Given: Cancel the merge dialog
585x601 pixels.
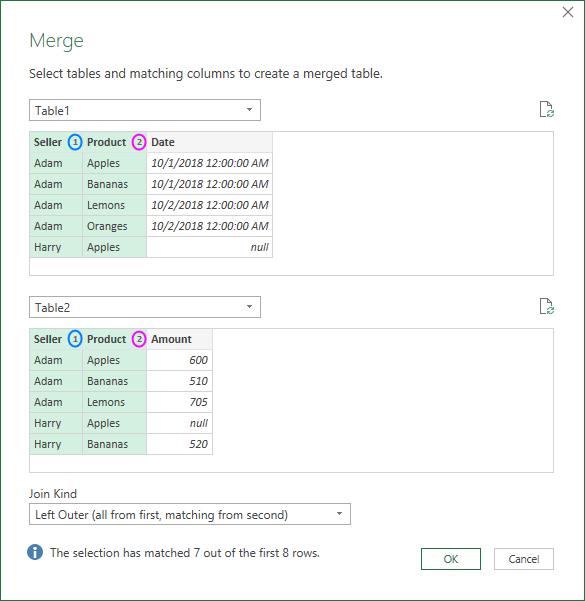Looking at the screenshot, I should tap(524, 559).
